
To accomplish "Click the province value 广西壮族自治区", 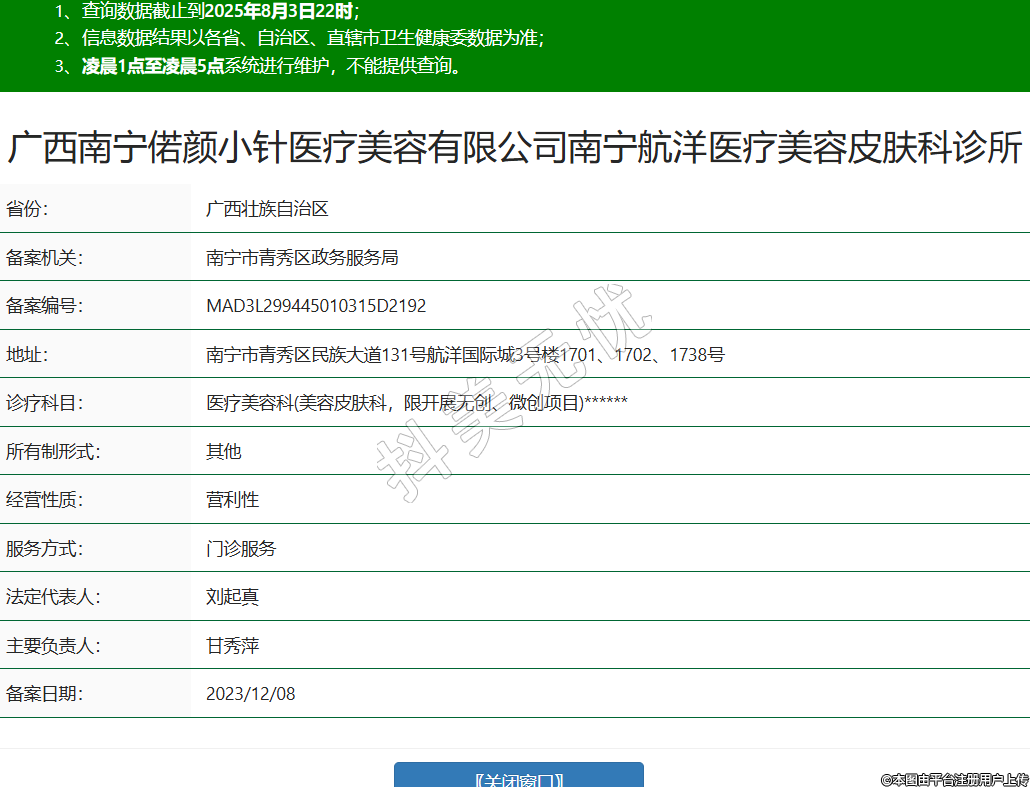I will click(x=267, y=209).
